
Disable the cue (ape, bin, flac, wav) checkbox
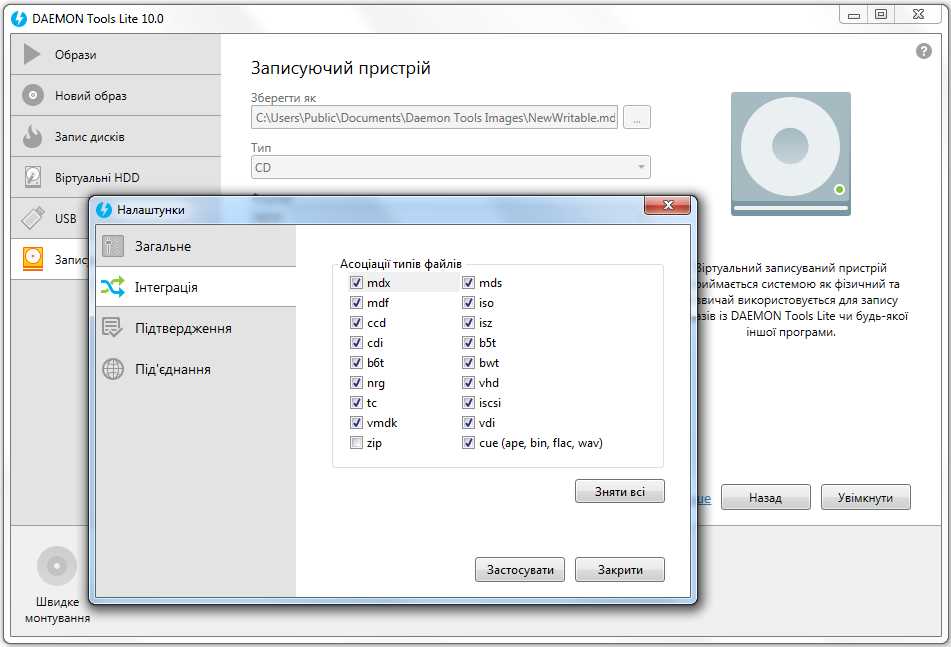coord(468,443)
